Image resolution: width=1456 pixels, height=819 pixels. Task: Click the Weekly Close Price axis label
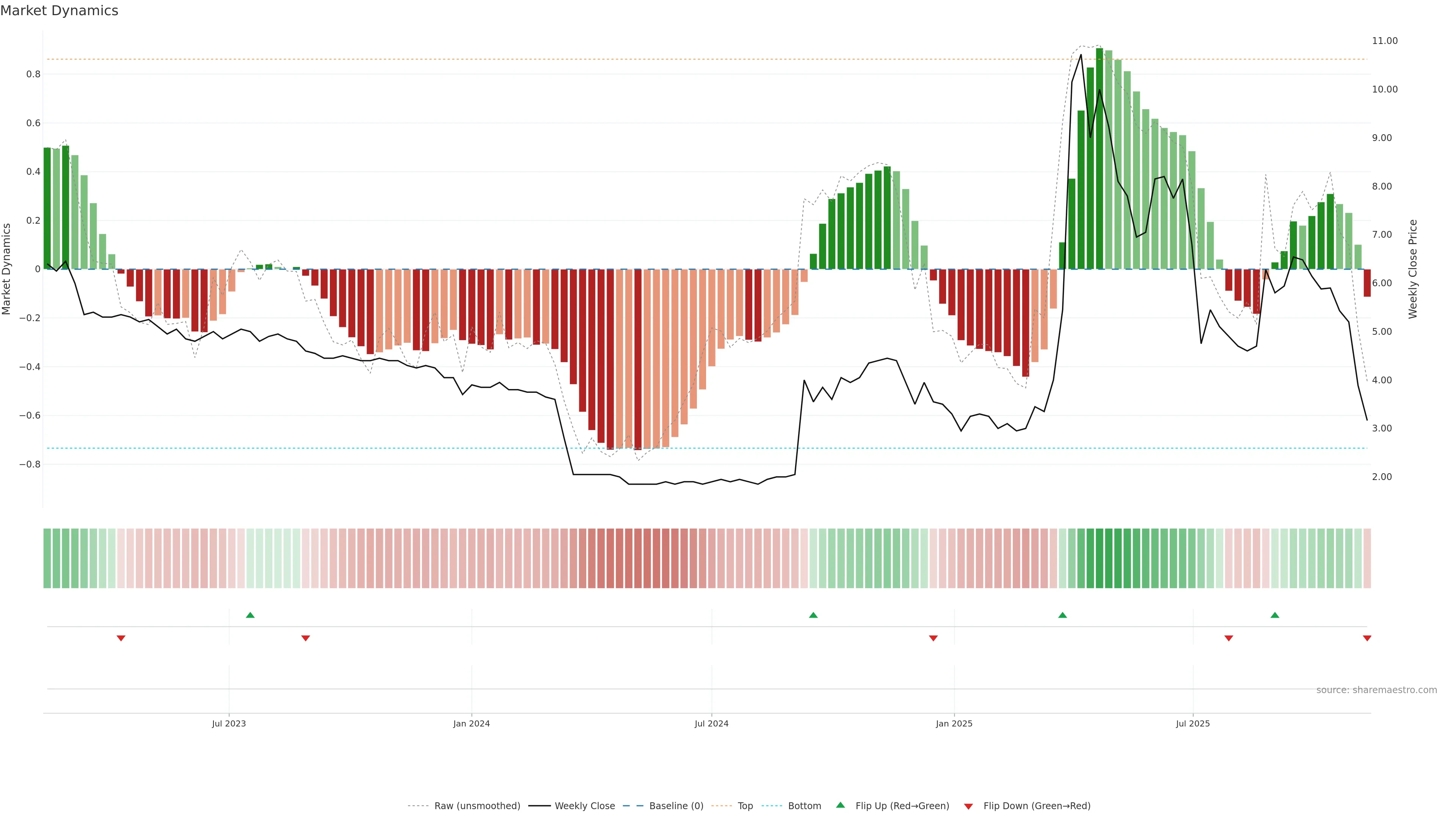coord(1413,269)
